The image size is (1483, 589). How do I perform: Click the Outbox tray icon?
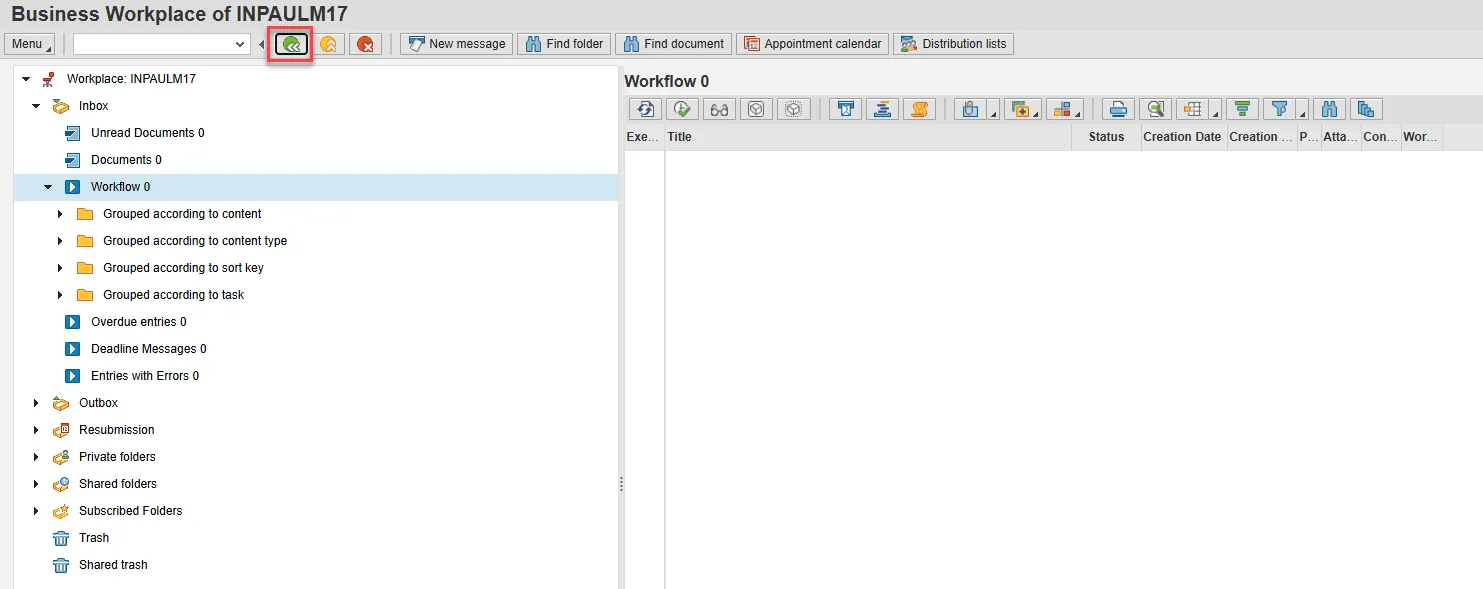pyautogui.click(x=61, y=403)
